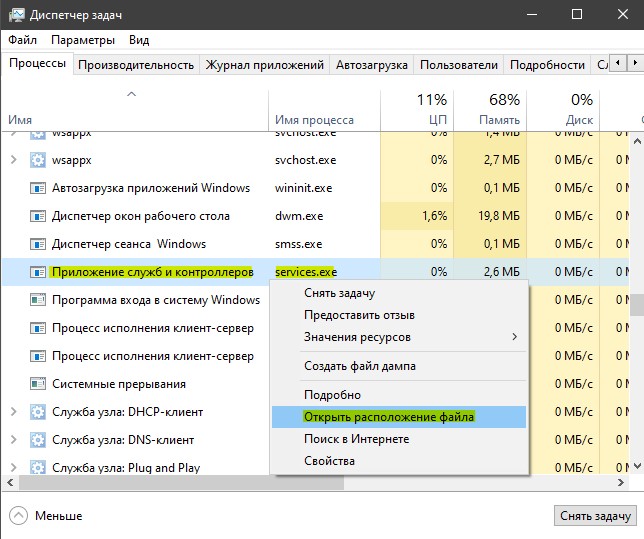
Task: Select the Процессы tab
Action: [37, 63]
